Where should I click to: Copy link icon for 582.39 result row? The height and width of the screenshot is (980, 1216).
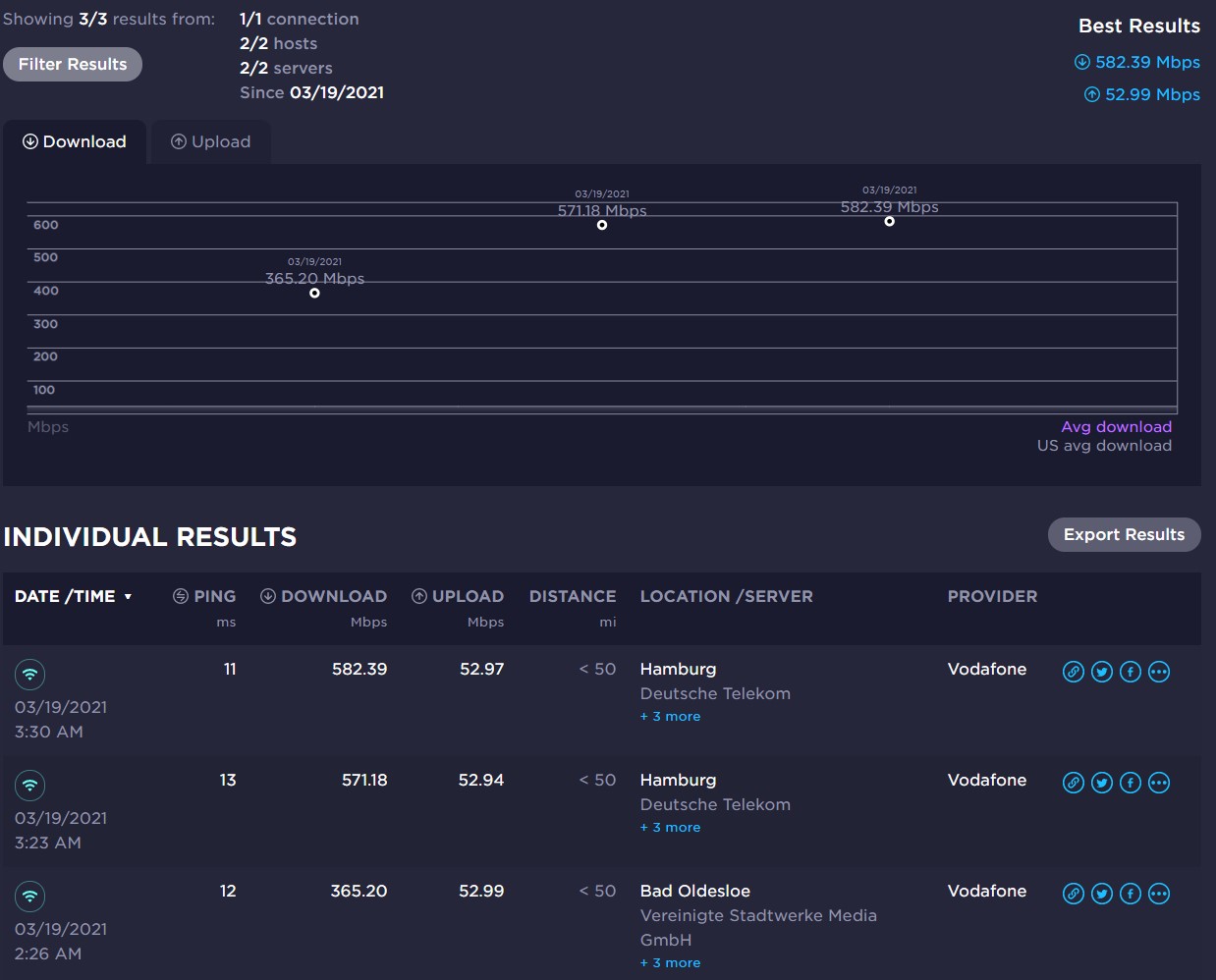1074,672
